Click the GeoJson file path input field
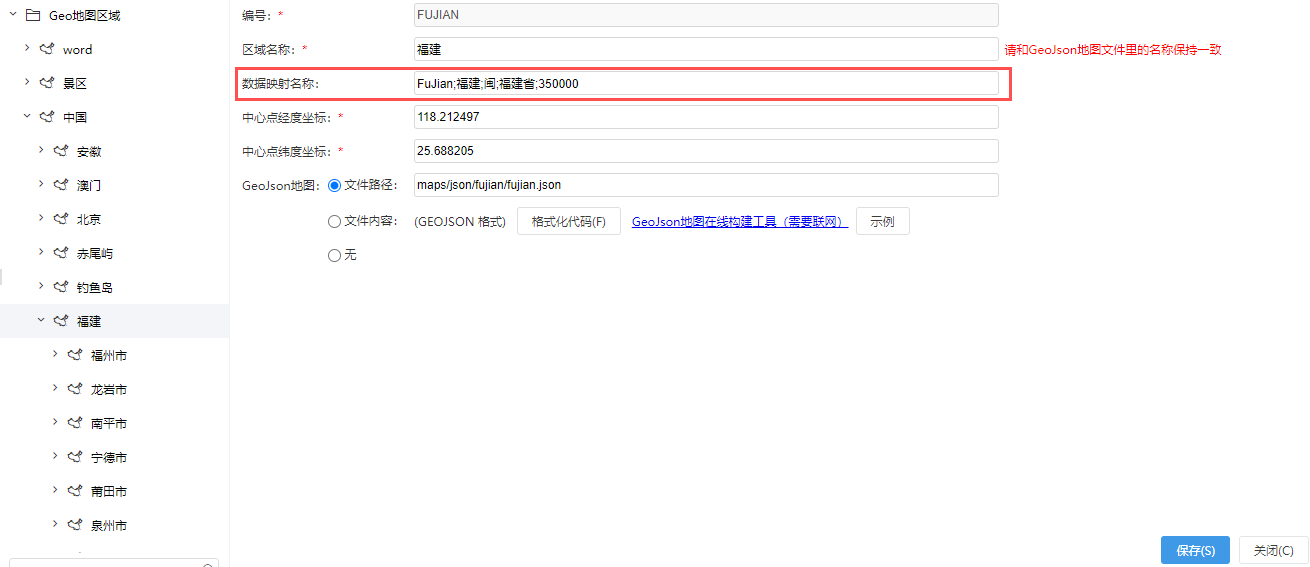The image size is (1310, 567). 706,185
